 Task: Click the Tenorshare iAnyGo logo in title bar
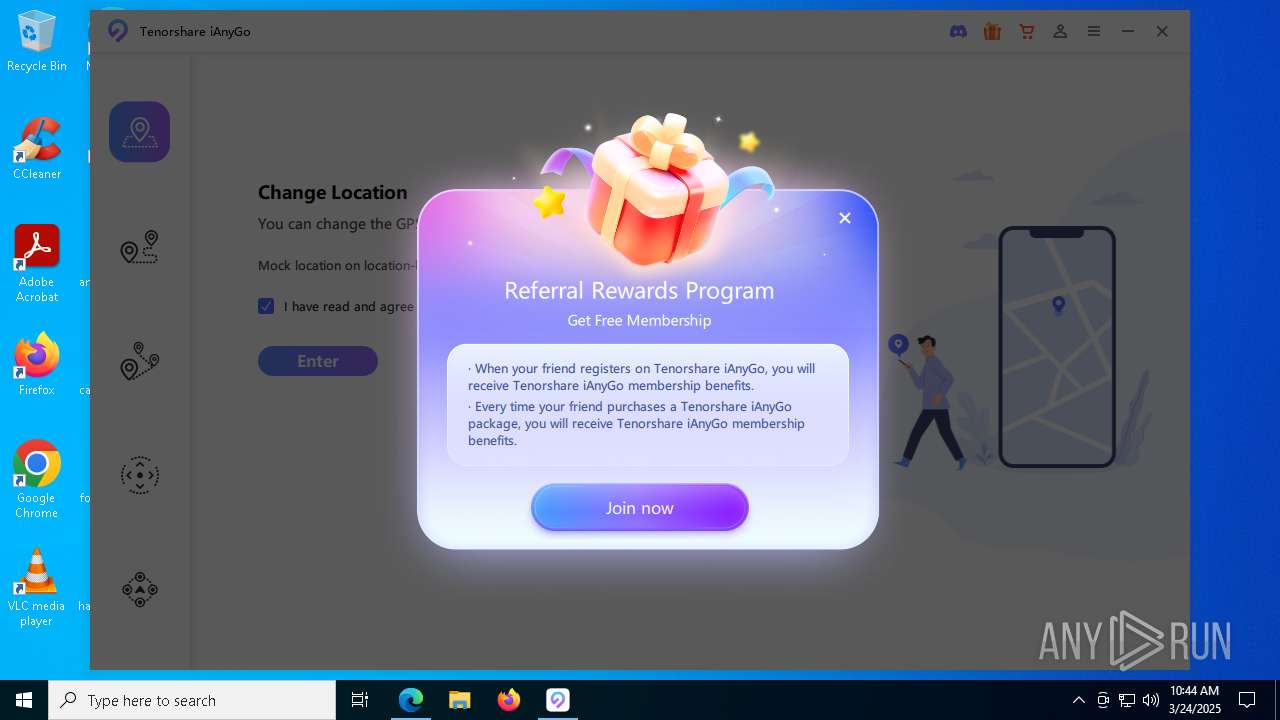118,31
